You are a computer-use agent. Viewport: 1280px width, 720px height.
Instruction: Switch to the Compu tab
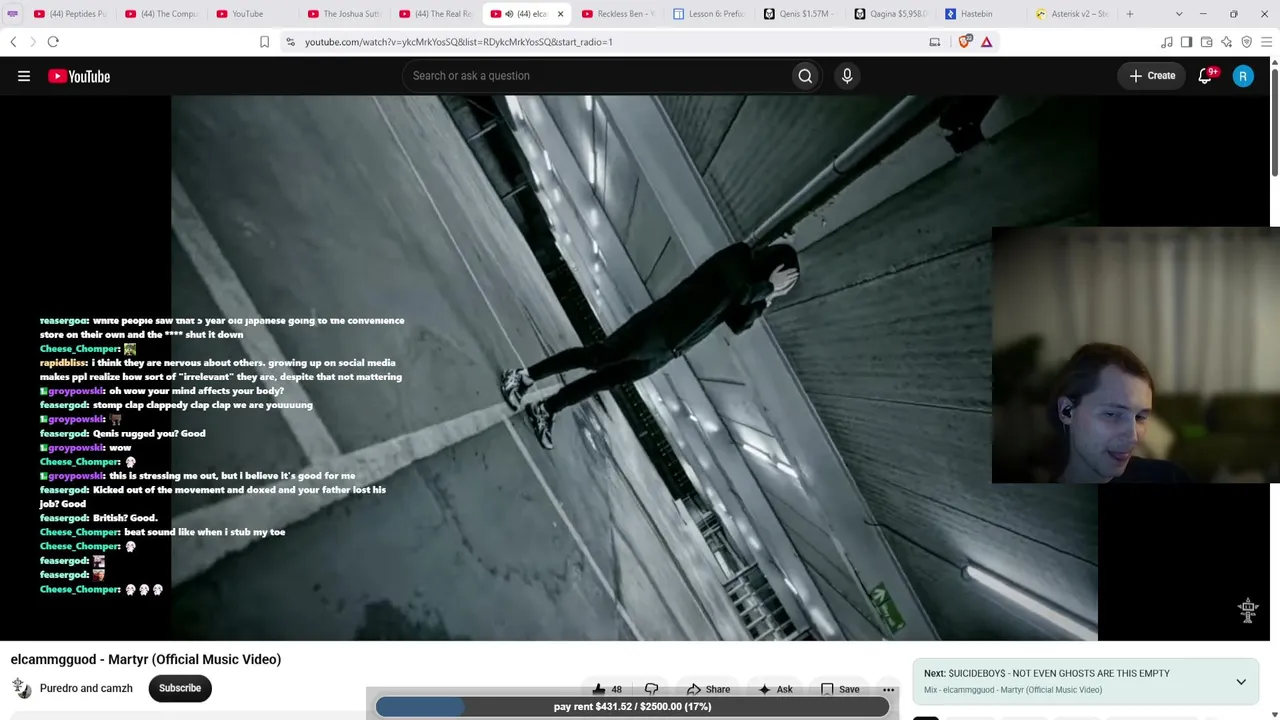coord(161,14)
